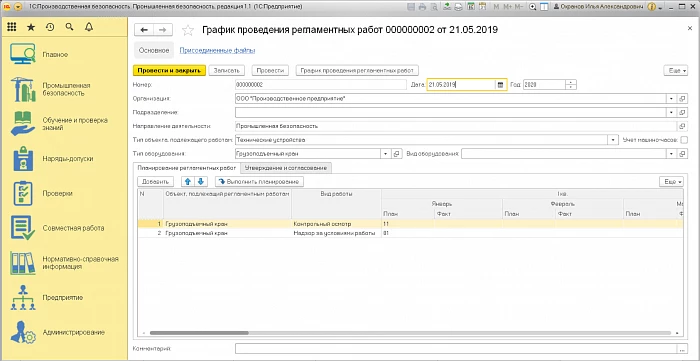Click the Добавить button
The width and height of the screenshot is (700, 361).
155,182
